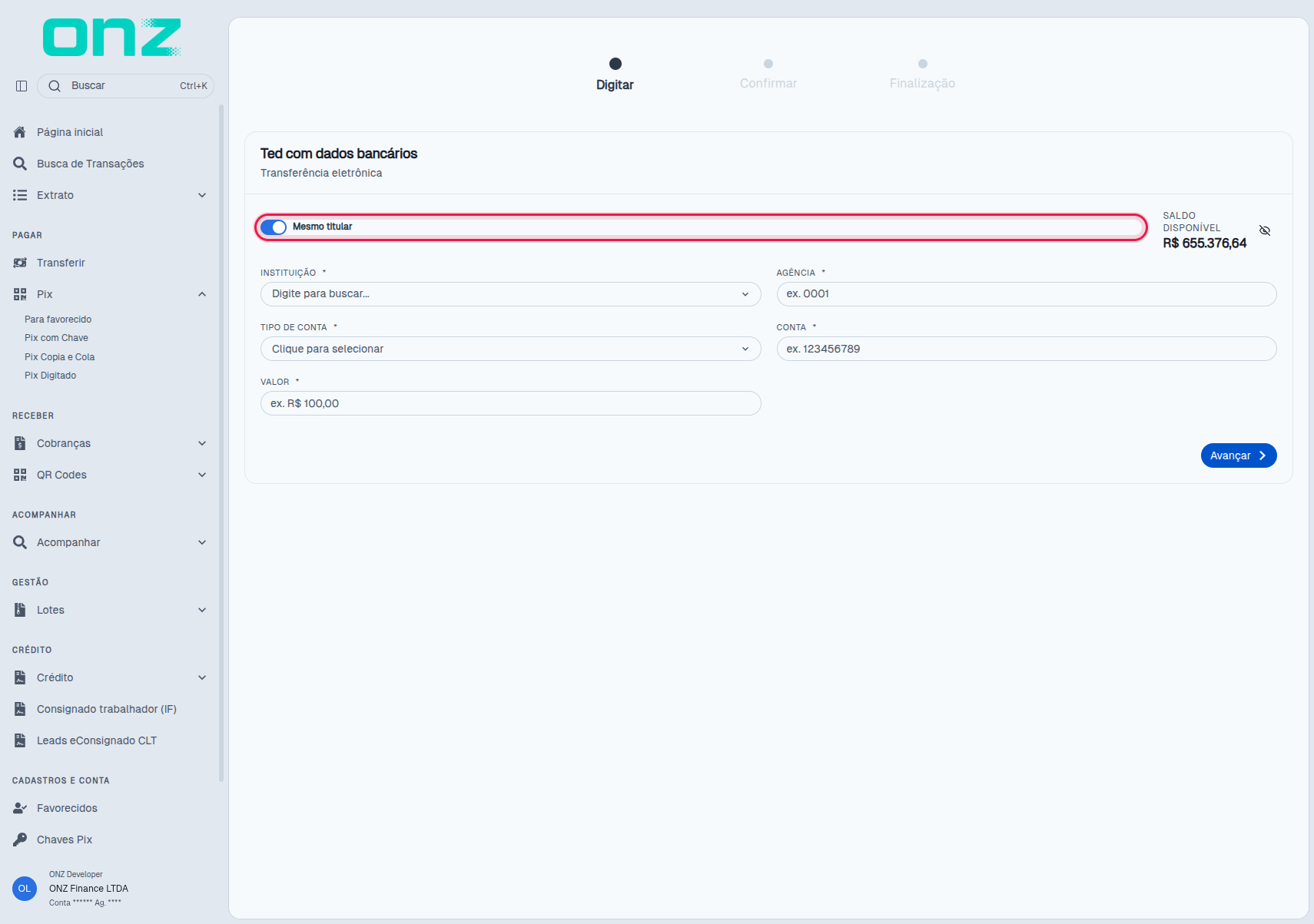This screenshot has width=1314, height=924.
Task: Click the Agência input field
Action: pyautogui.click(x=1026, y=294)
